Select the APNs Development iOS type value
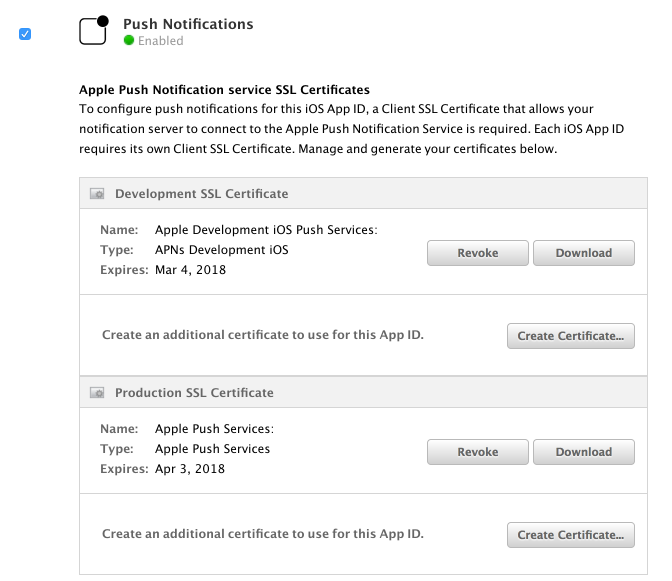The height and width of the screenshot is (581, 672). coord(222,250)
